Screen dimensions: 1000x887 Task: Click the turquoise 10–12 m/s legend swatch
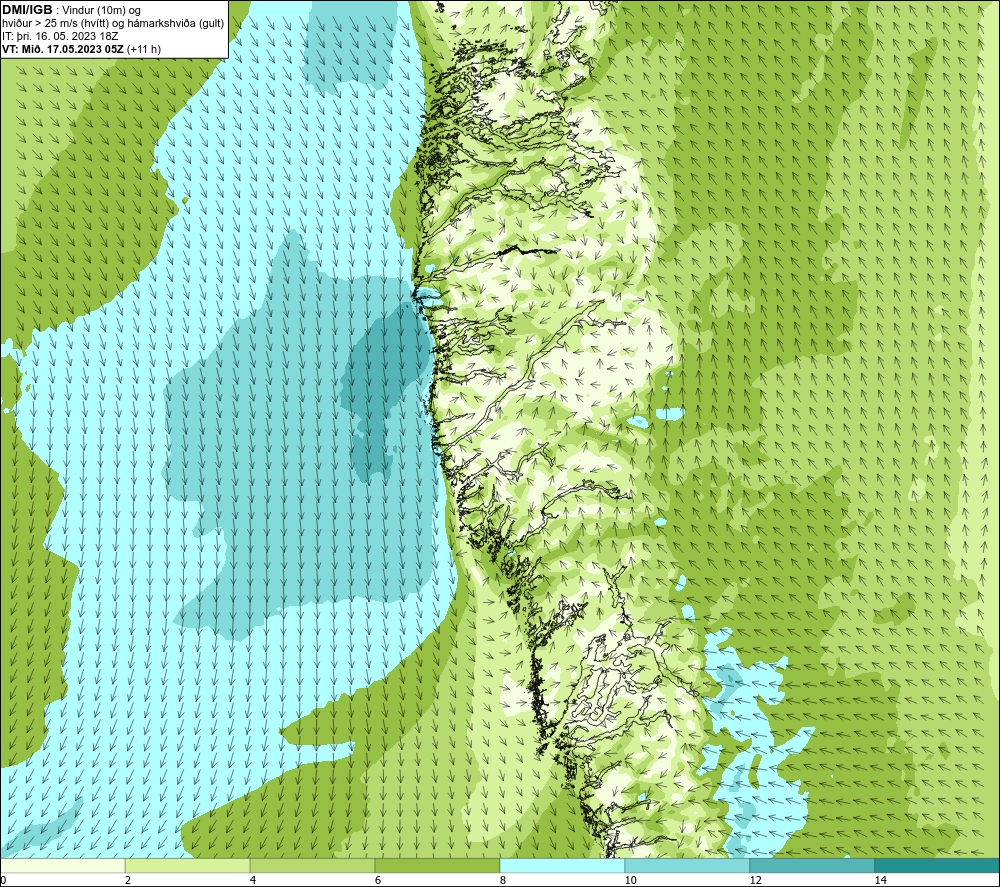tap(688, 865)
